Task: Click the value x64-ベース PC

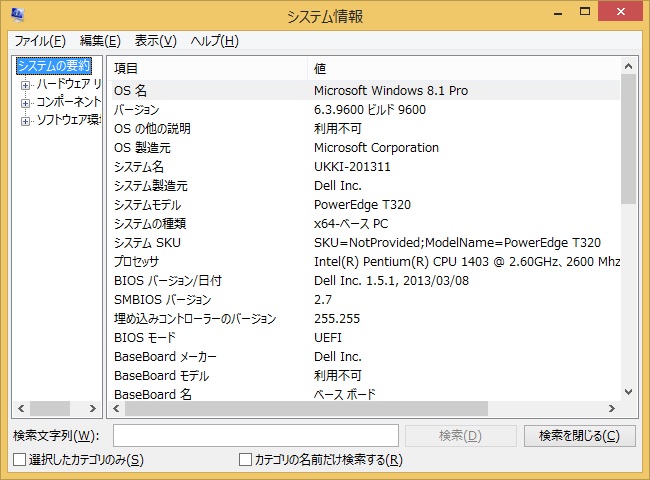Action: (x=351, y=224)
